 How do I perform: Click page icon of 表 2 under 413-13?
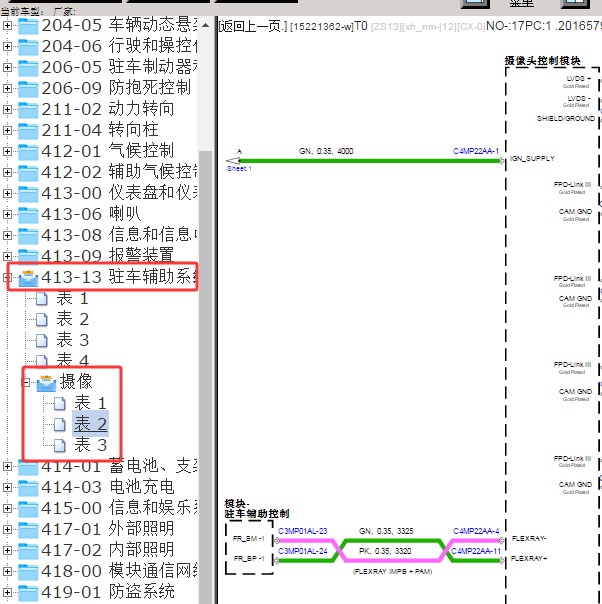click(x=42, y=320)
